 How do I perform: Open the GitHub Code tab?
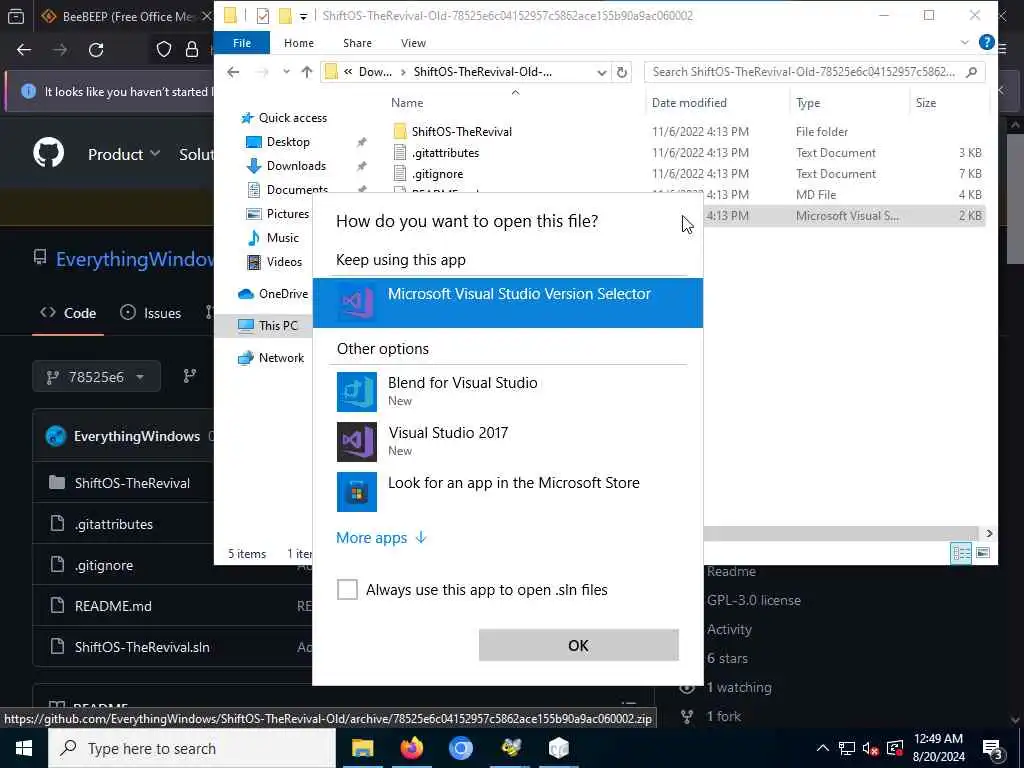click(68, 313)
